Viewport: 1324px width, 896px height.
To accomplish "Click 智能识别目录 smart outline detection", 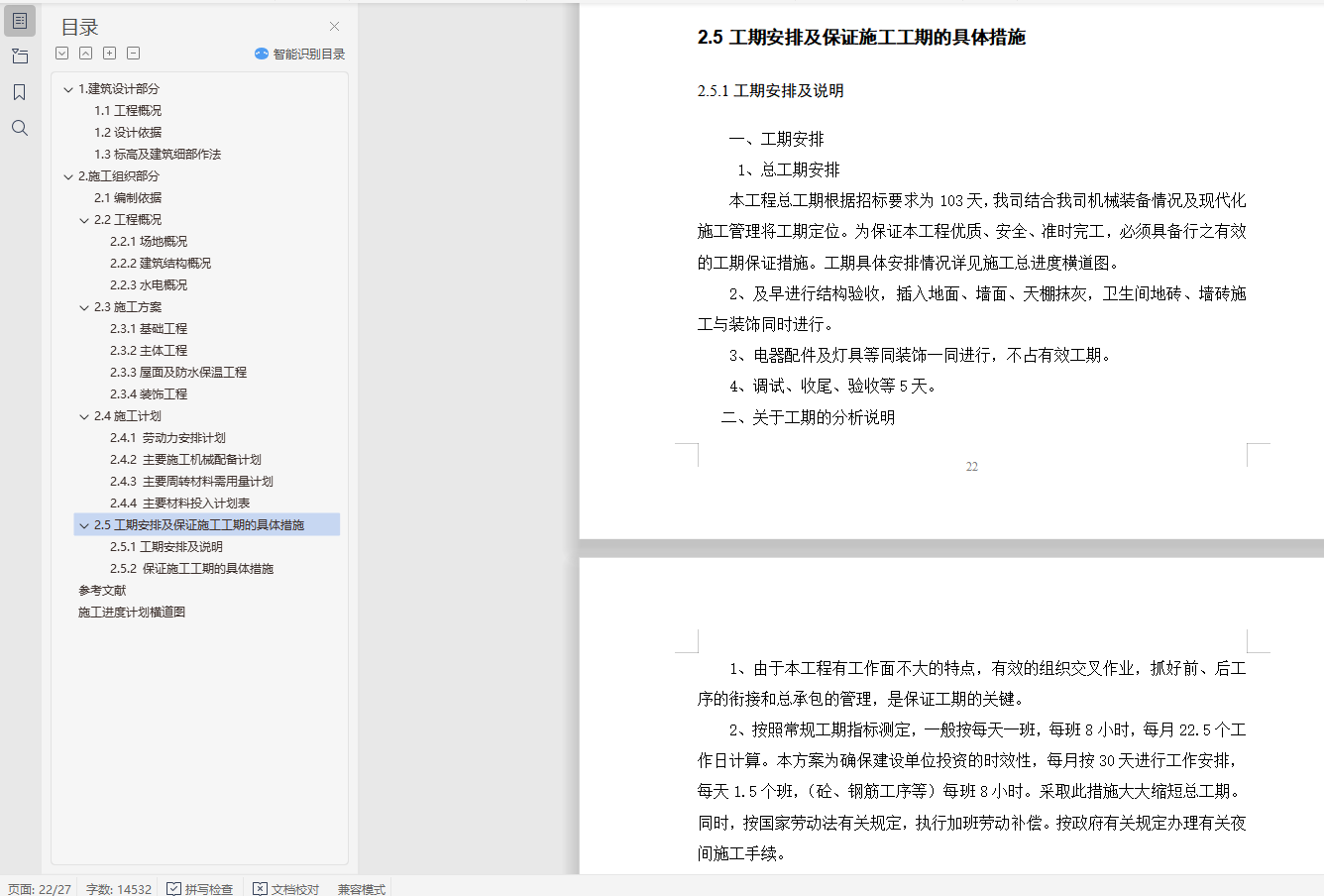I will 299,54.
